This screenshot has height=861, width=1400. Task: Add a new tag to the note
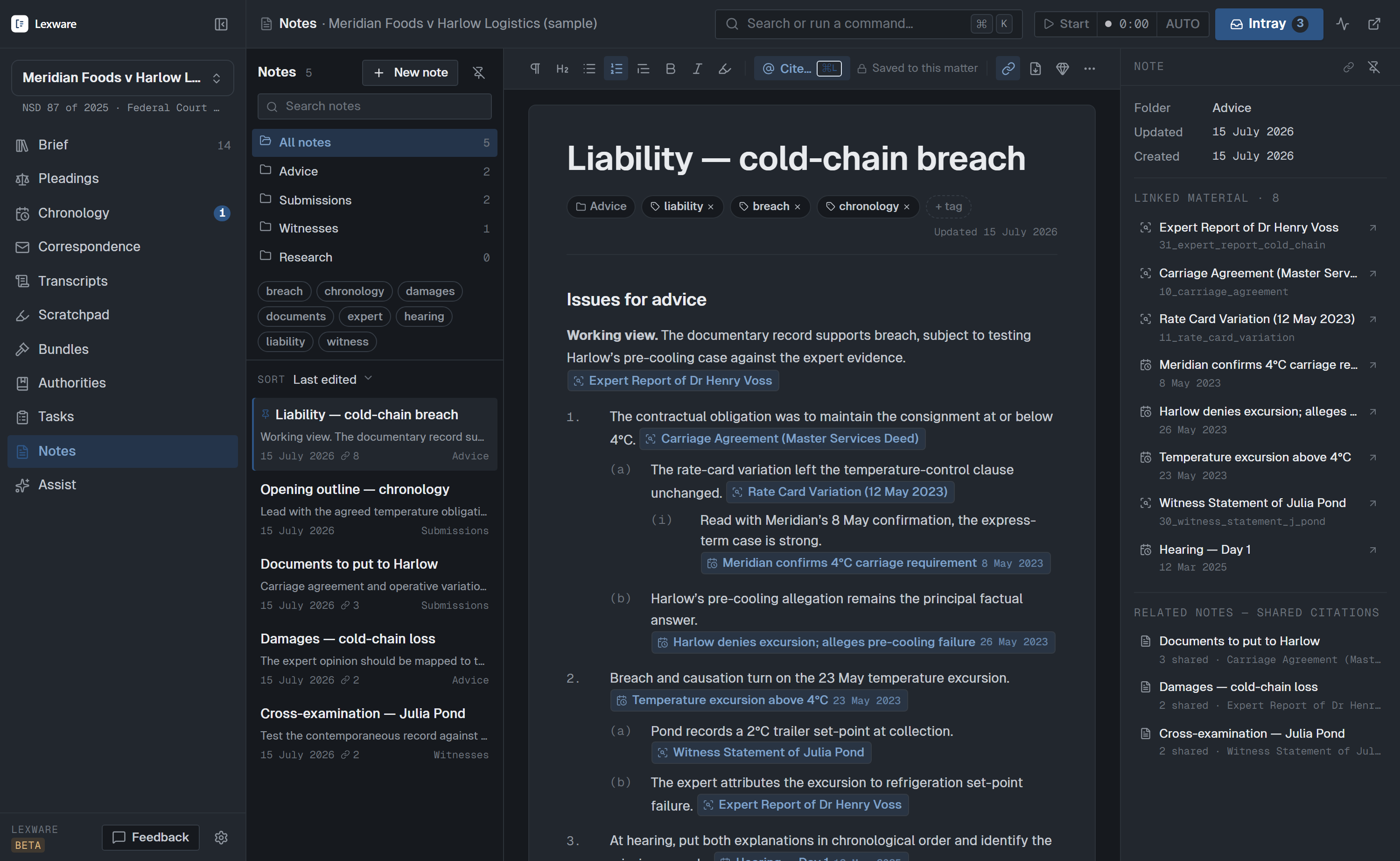(x=948, y=207)
